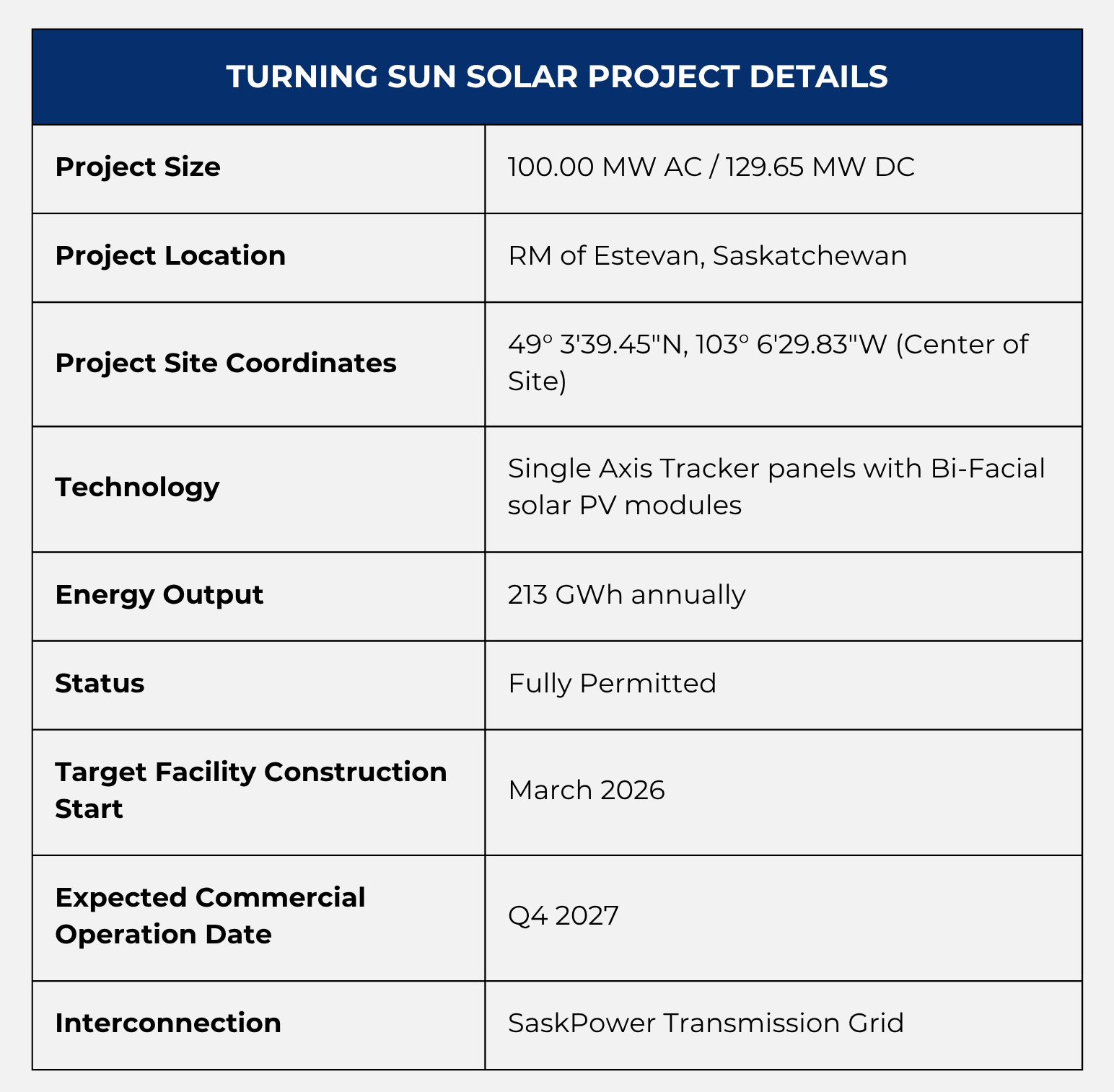Click the site coordinates value cell
This screenshot has height=1092, width=1114.
coord(768,363)
